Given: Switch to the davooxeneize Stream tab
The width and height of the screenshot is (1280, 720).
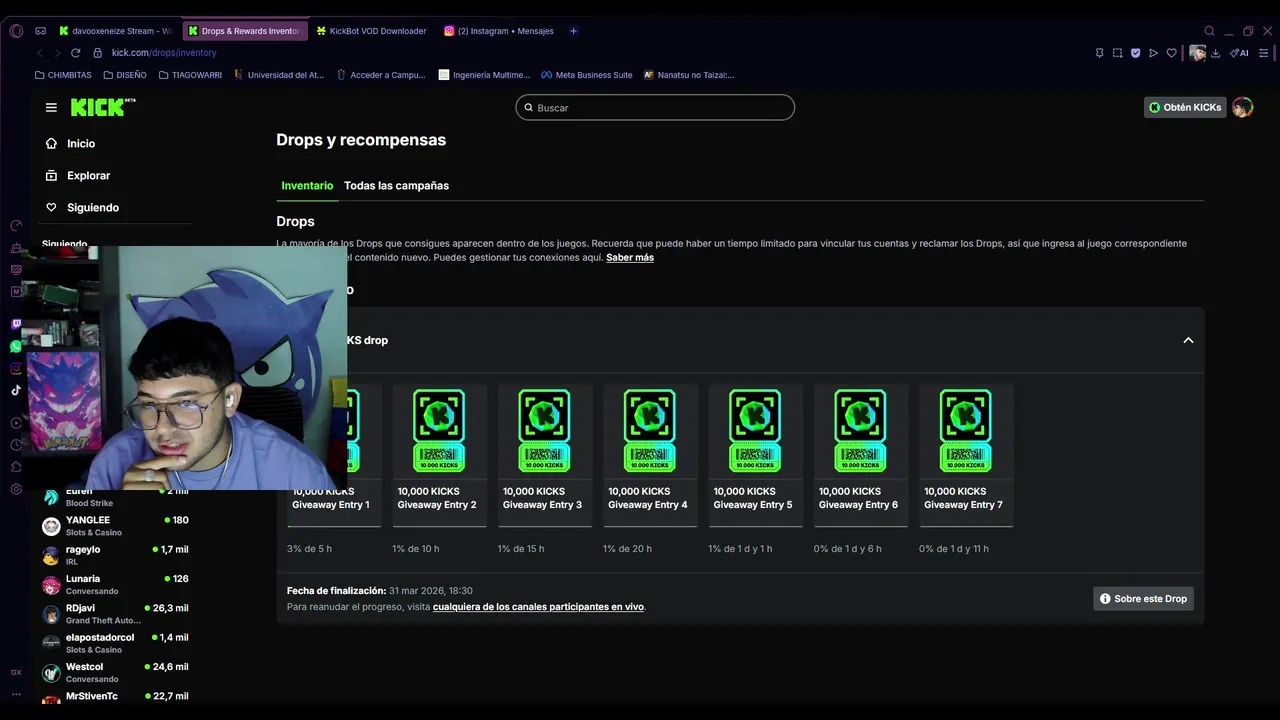Looking at the screenshot, I should 116,31.
